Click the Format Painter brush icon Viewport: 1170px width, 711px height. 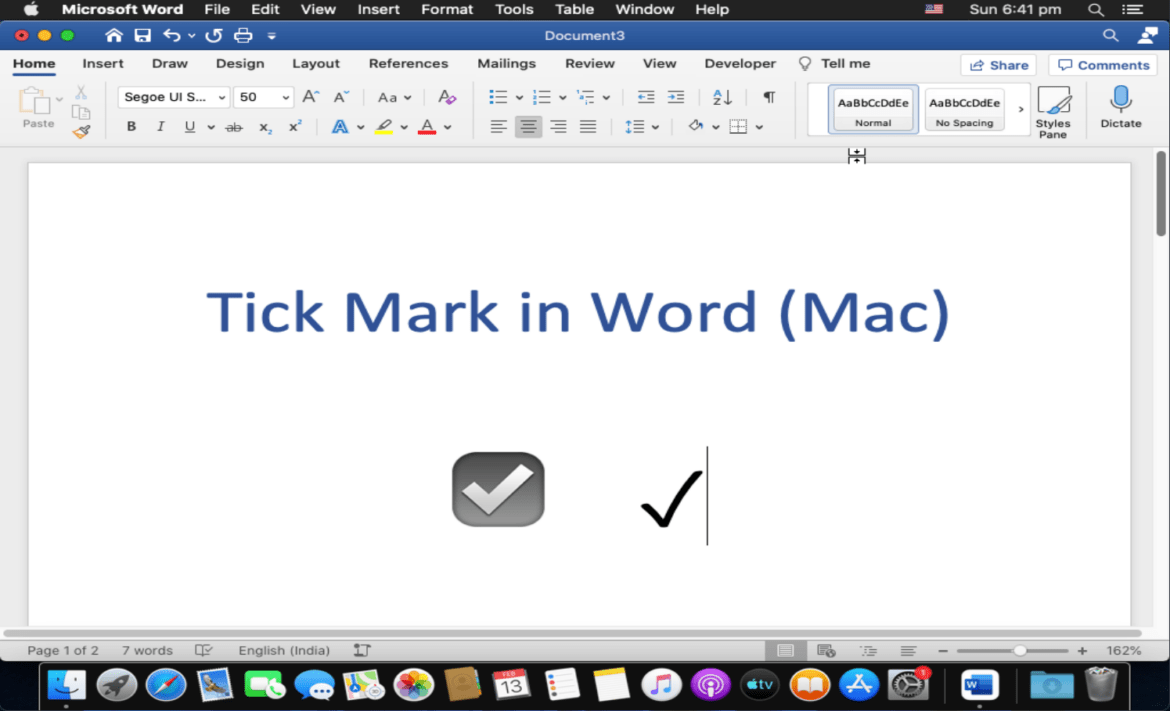[81, 131]
